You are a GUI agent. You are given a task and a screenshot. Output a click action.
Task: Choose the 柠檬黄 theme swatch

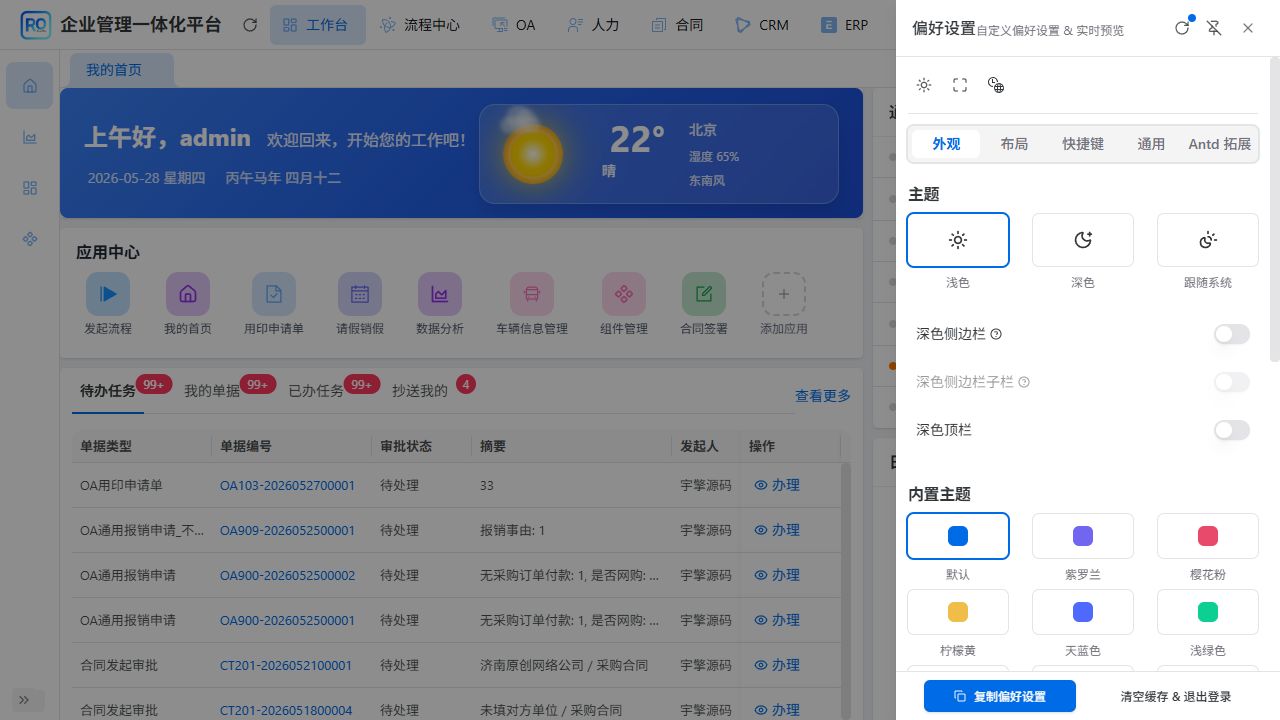pyautogui.click(x=958, y=612)
